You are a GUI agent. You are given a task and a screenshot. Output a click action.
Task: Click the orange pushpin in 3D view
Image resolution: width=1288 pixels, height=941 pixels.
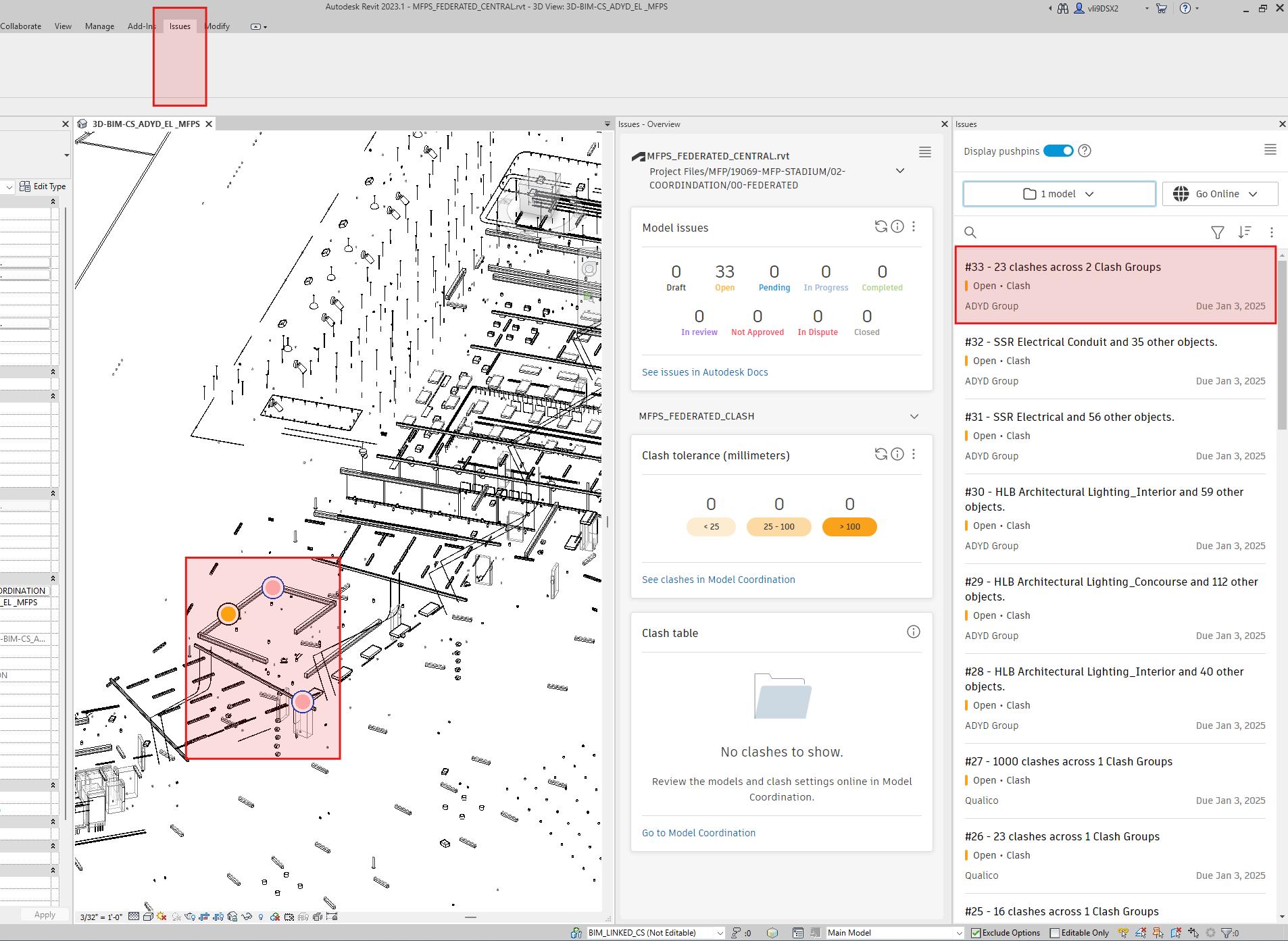click(228, 613)
